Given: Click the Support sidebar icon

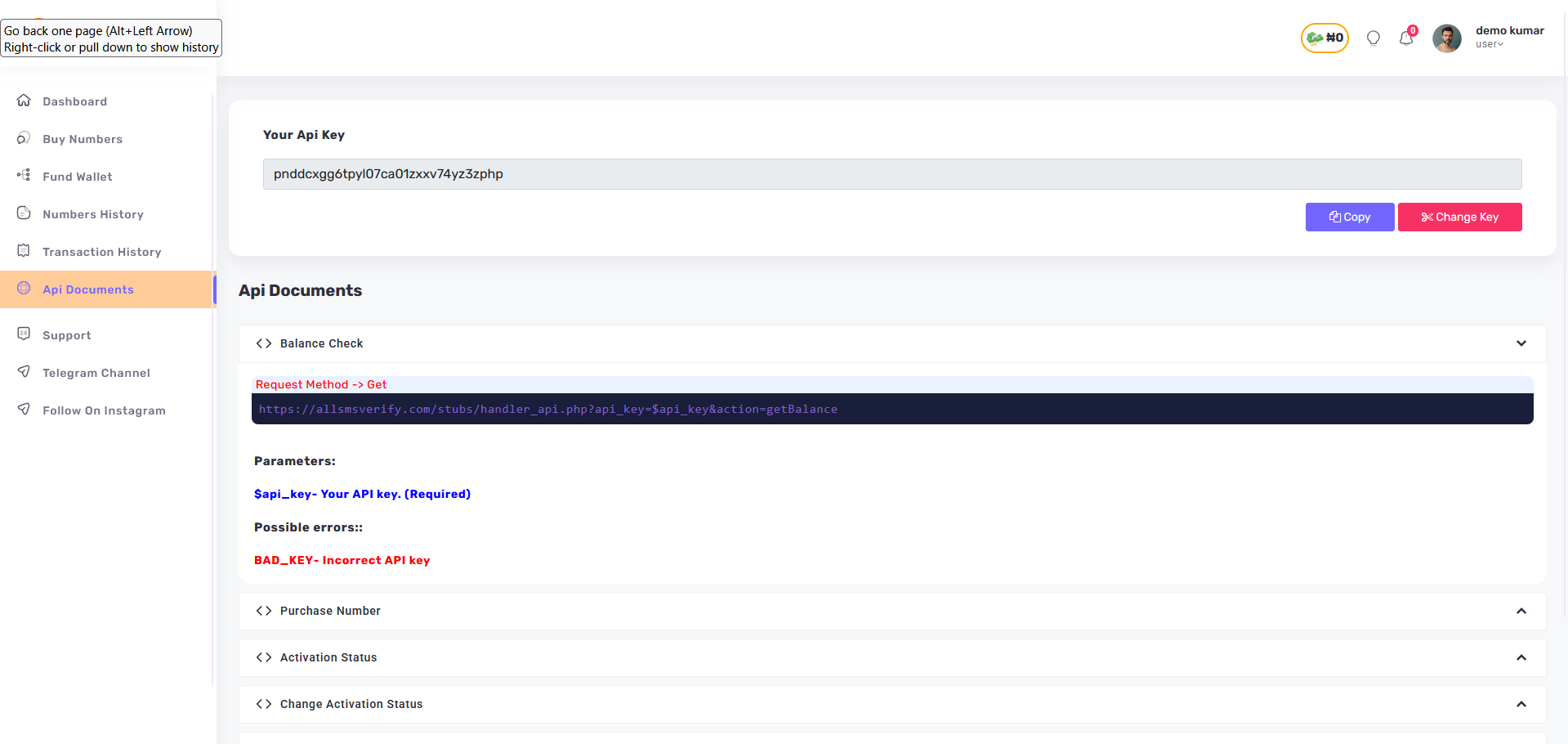Looking at the screenshot, I should point(24,334).
